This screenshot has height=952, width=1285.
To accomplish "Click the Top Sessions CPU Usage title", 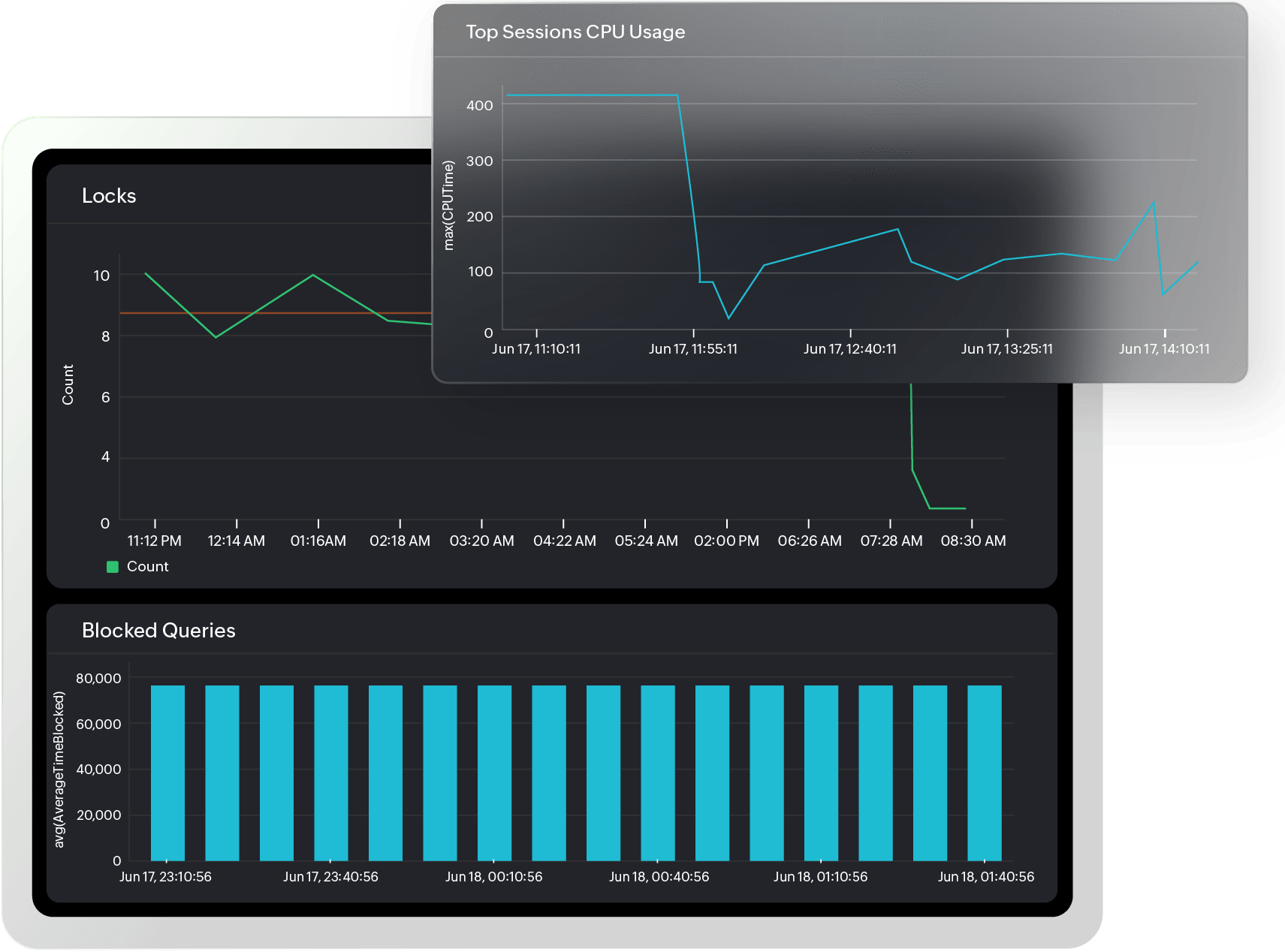I will (x=575, y=32).
